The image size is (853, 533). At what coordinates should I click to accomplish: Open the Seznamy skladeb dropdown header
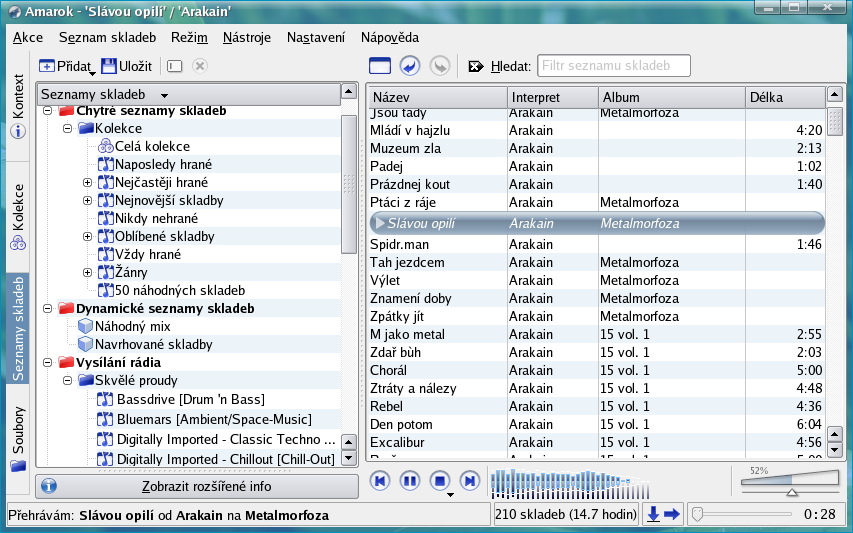tap(188, 95)
